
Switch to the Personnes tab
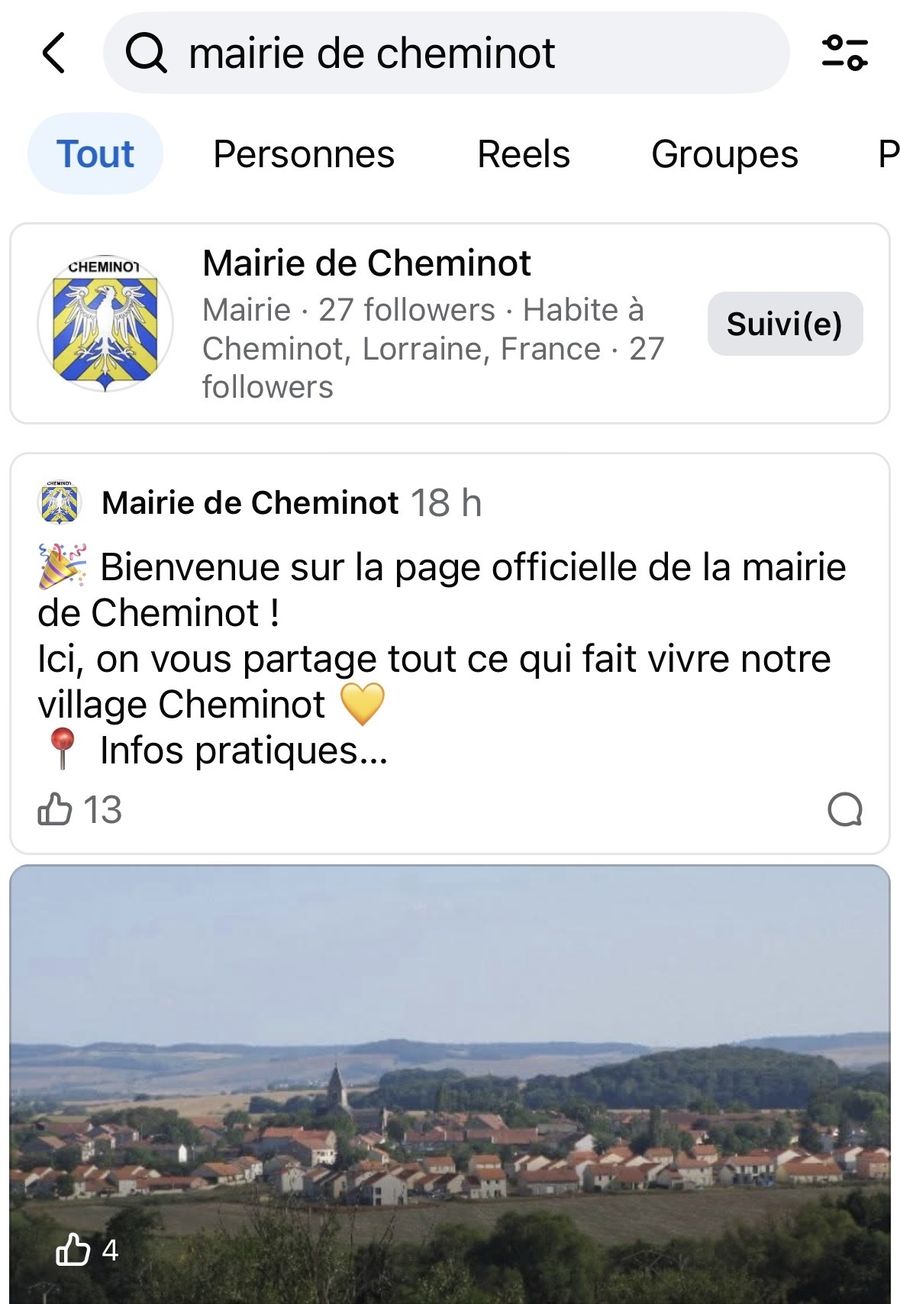(x=304, y=154)
